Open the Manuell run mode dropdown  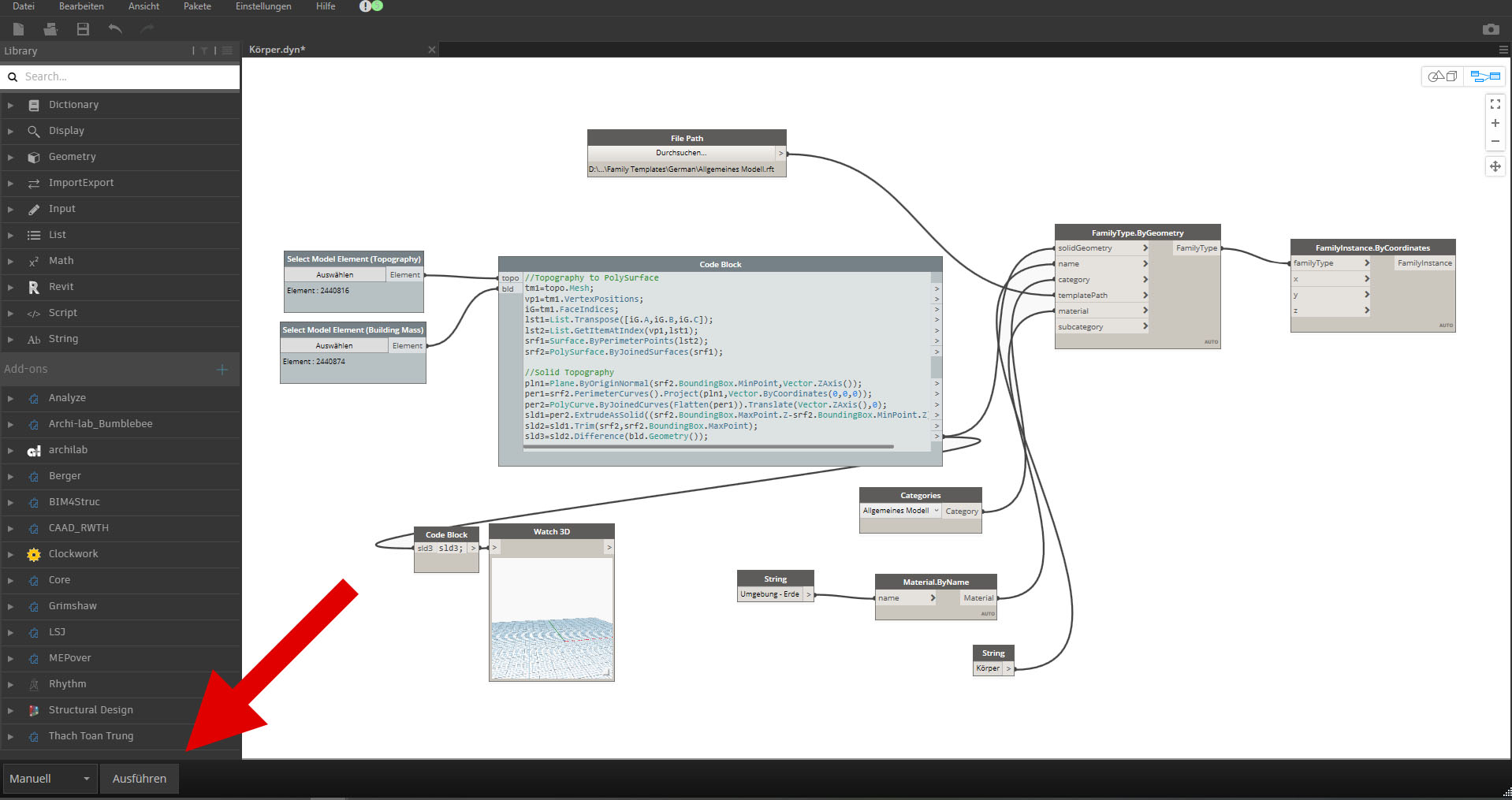(x=50, y=779)
